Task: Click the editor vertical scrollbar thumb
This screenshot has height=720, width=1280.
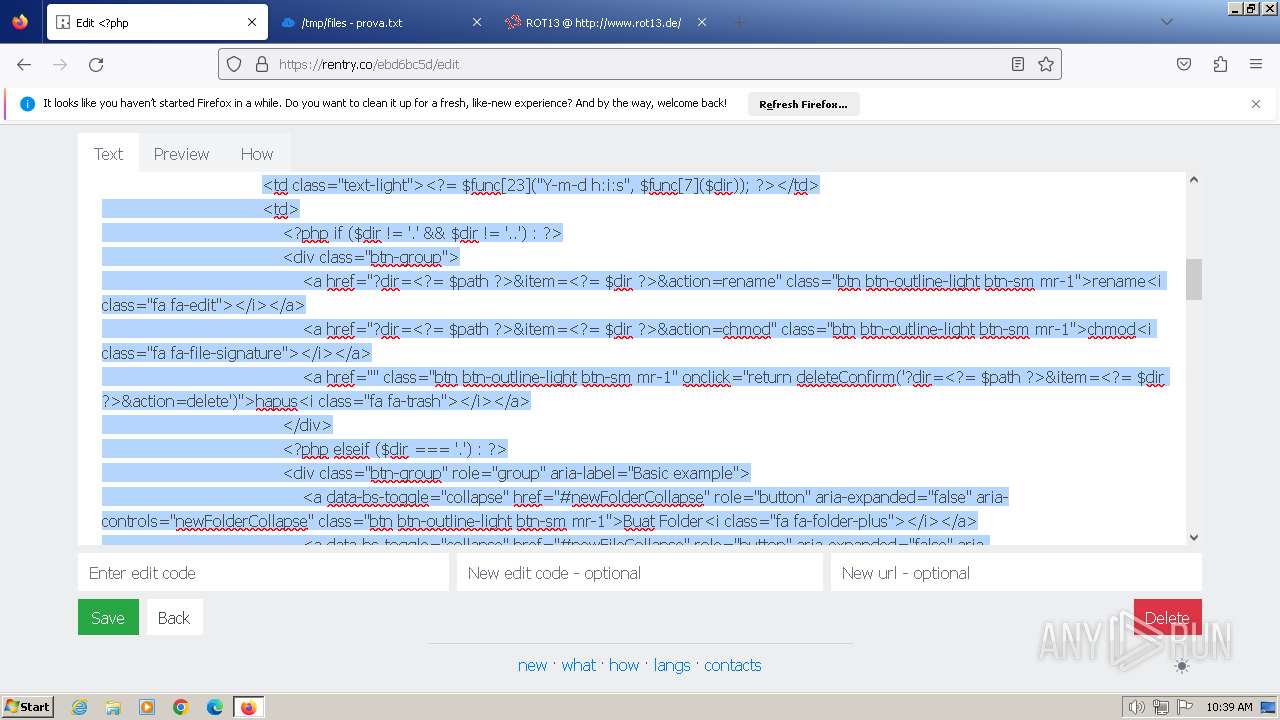Action: 1193,279
